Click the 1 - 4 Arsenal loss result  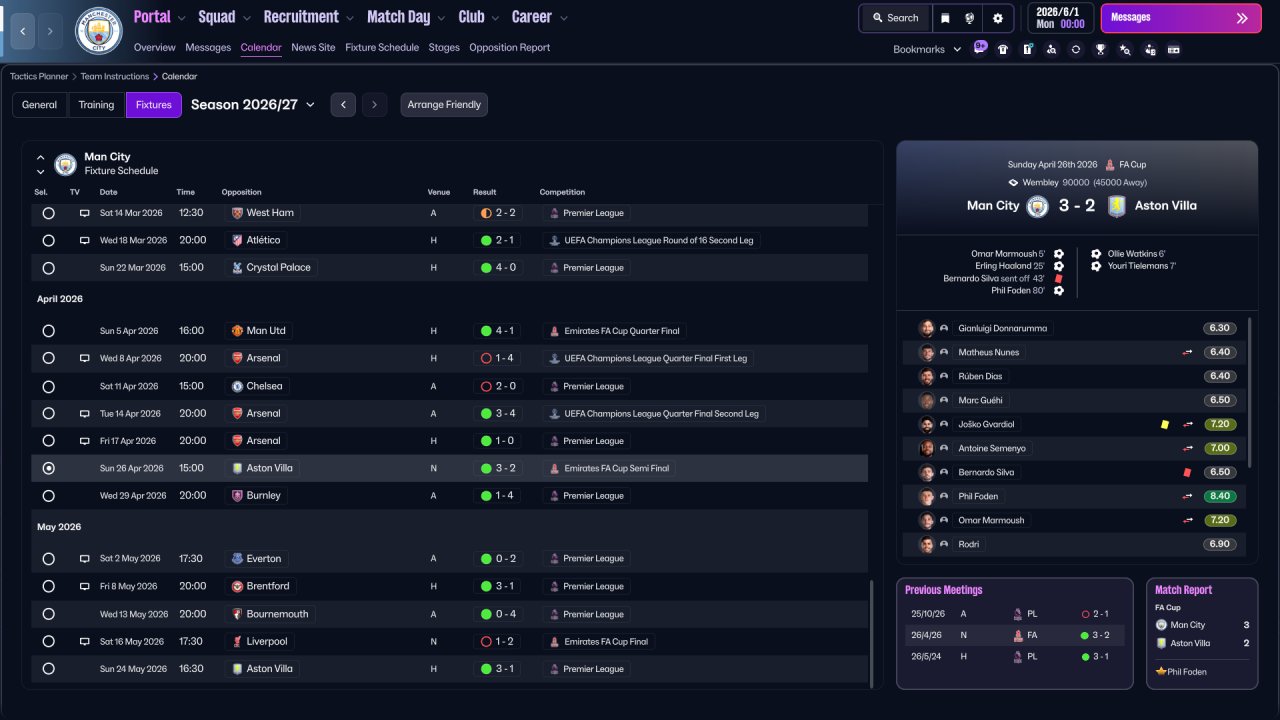[x=497, y=358]
